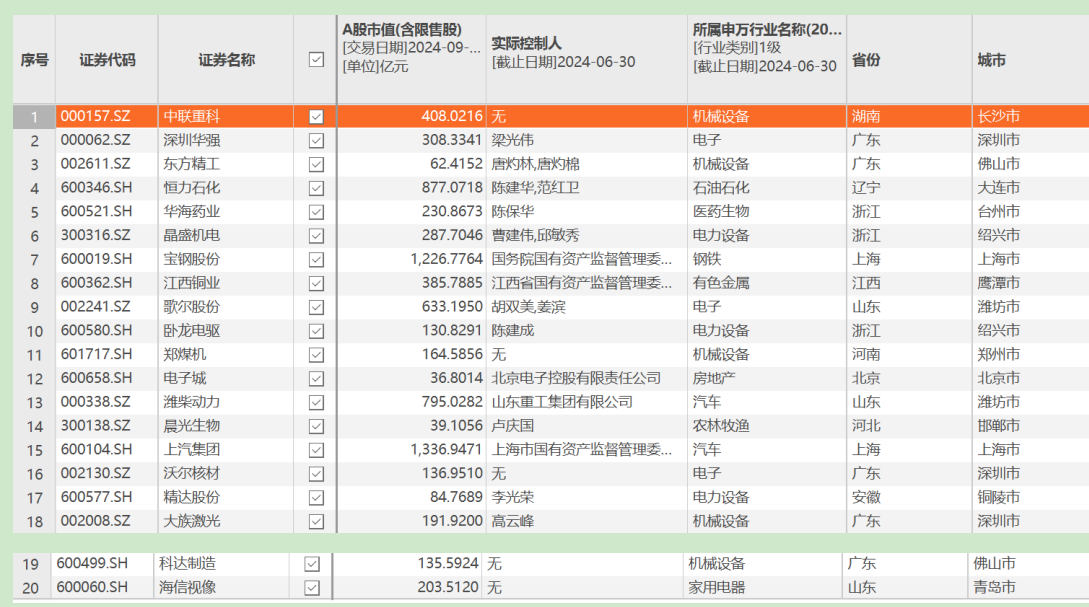This screenshot has height=607, width=1089.
Task: Select row number 1 header
Action: pyautogui.click(x=34, y=117)
